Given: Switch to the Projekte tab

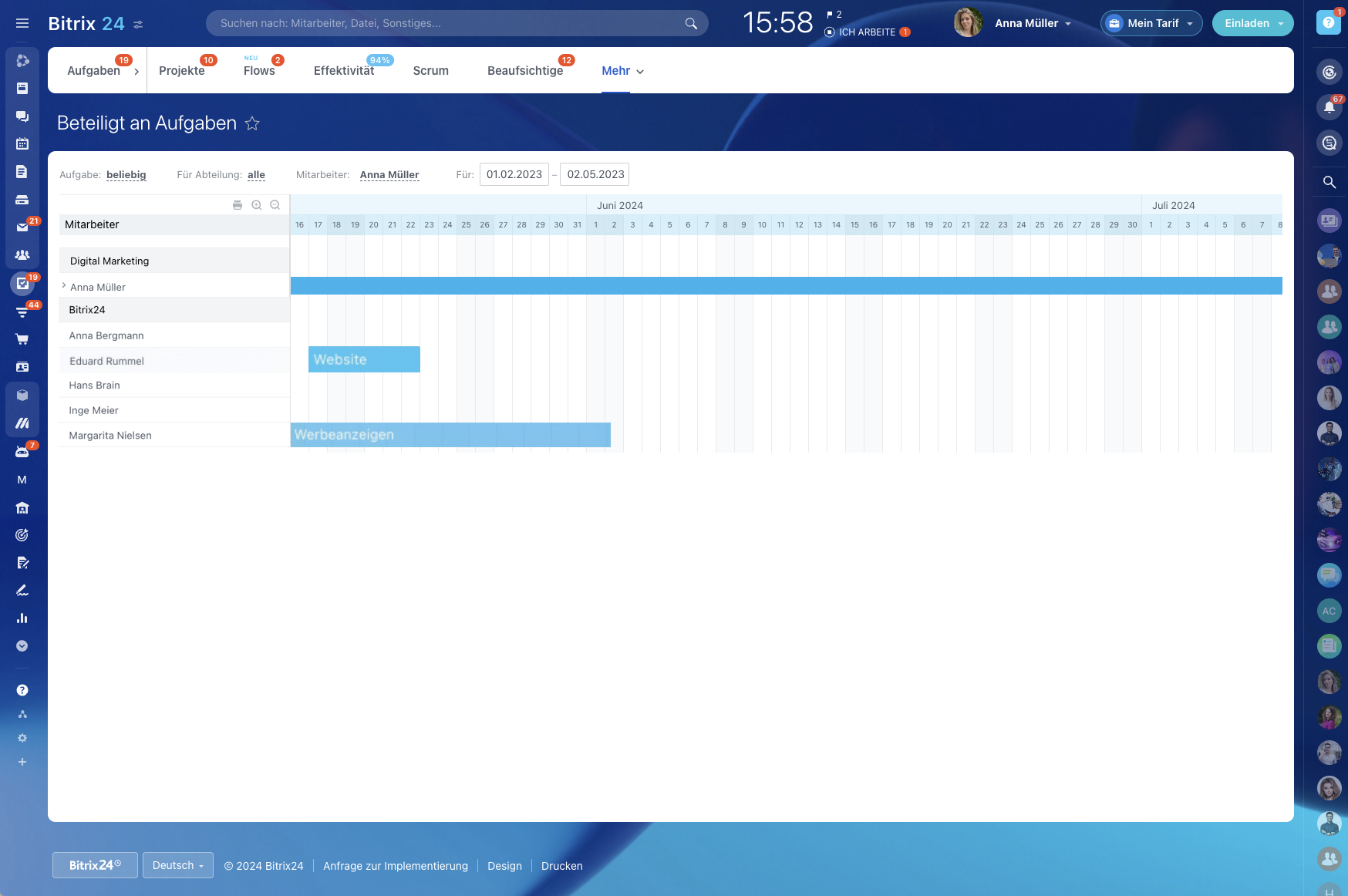Looking at the screenshot, I should click(182, 71).
